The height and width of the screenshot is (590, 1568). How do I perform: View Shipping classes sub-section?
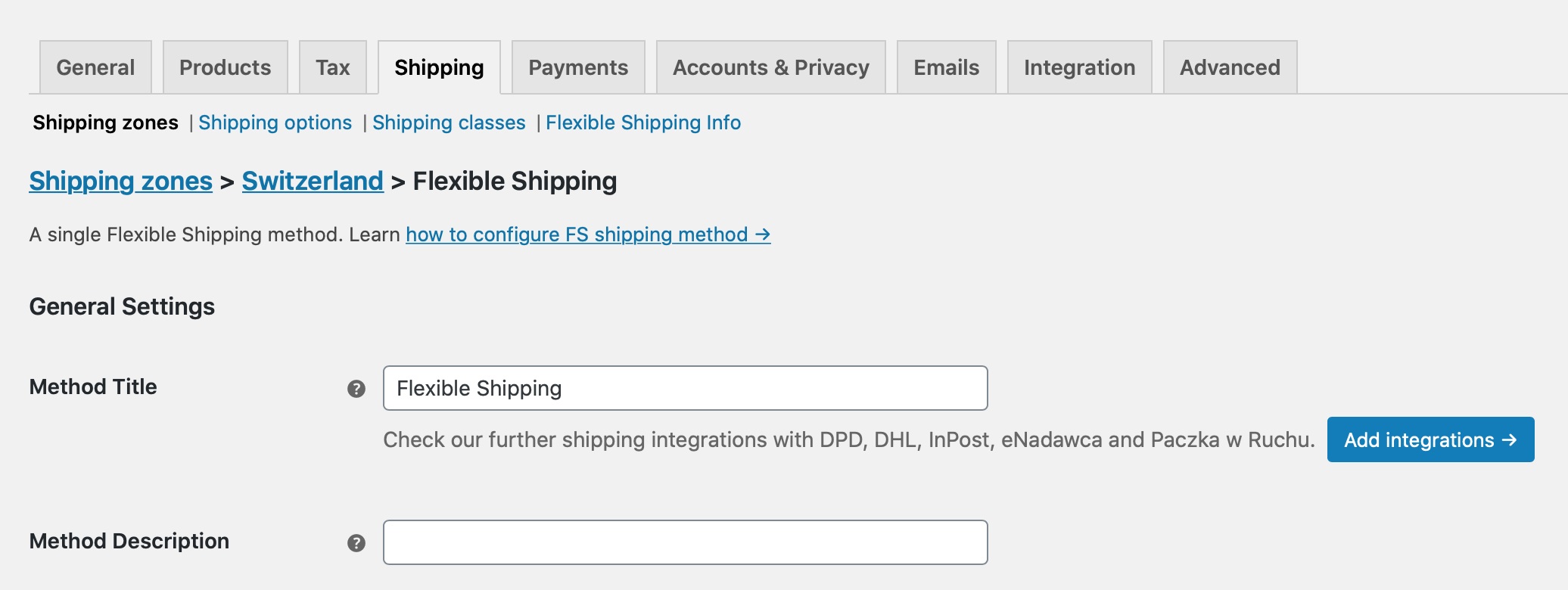click(449, 123)
